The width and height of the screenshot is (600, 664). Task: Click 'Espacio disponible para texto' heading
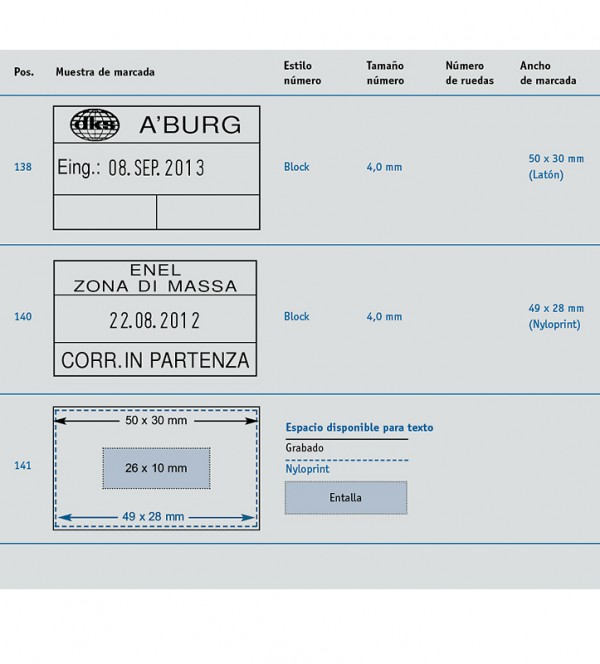359,427
